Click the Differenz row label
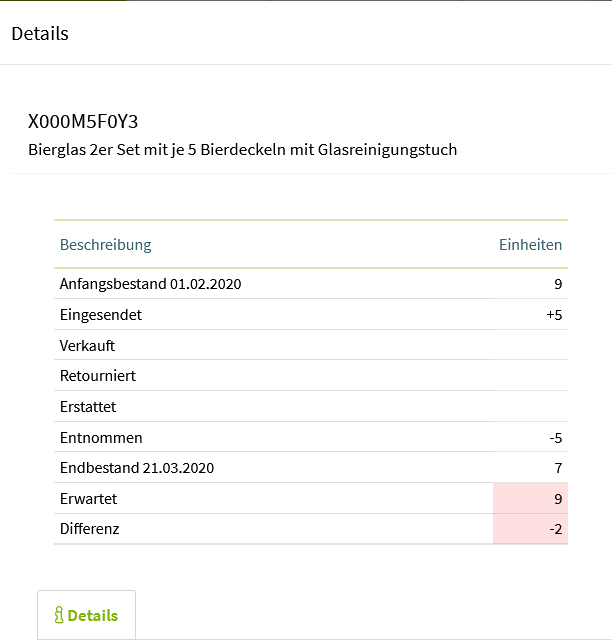612x641 pixels. click(x=90, y=529)
